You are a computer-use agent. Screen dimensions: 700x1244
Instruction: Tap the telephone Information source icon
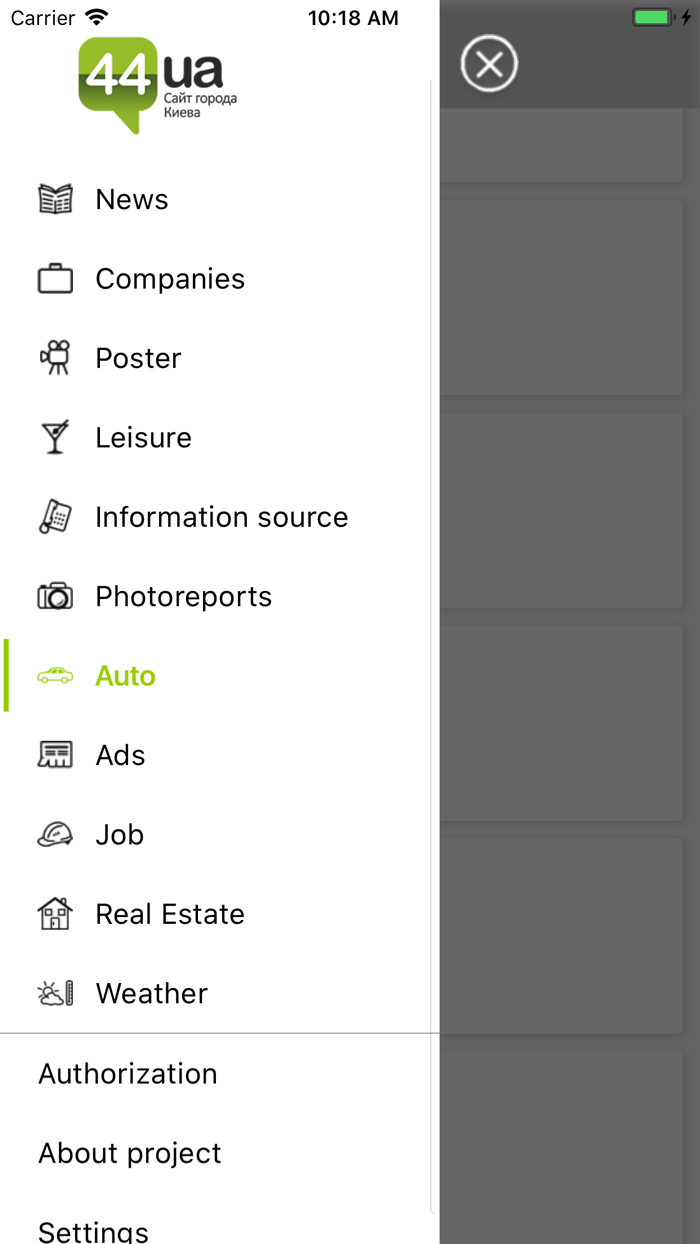coord(55,517)
